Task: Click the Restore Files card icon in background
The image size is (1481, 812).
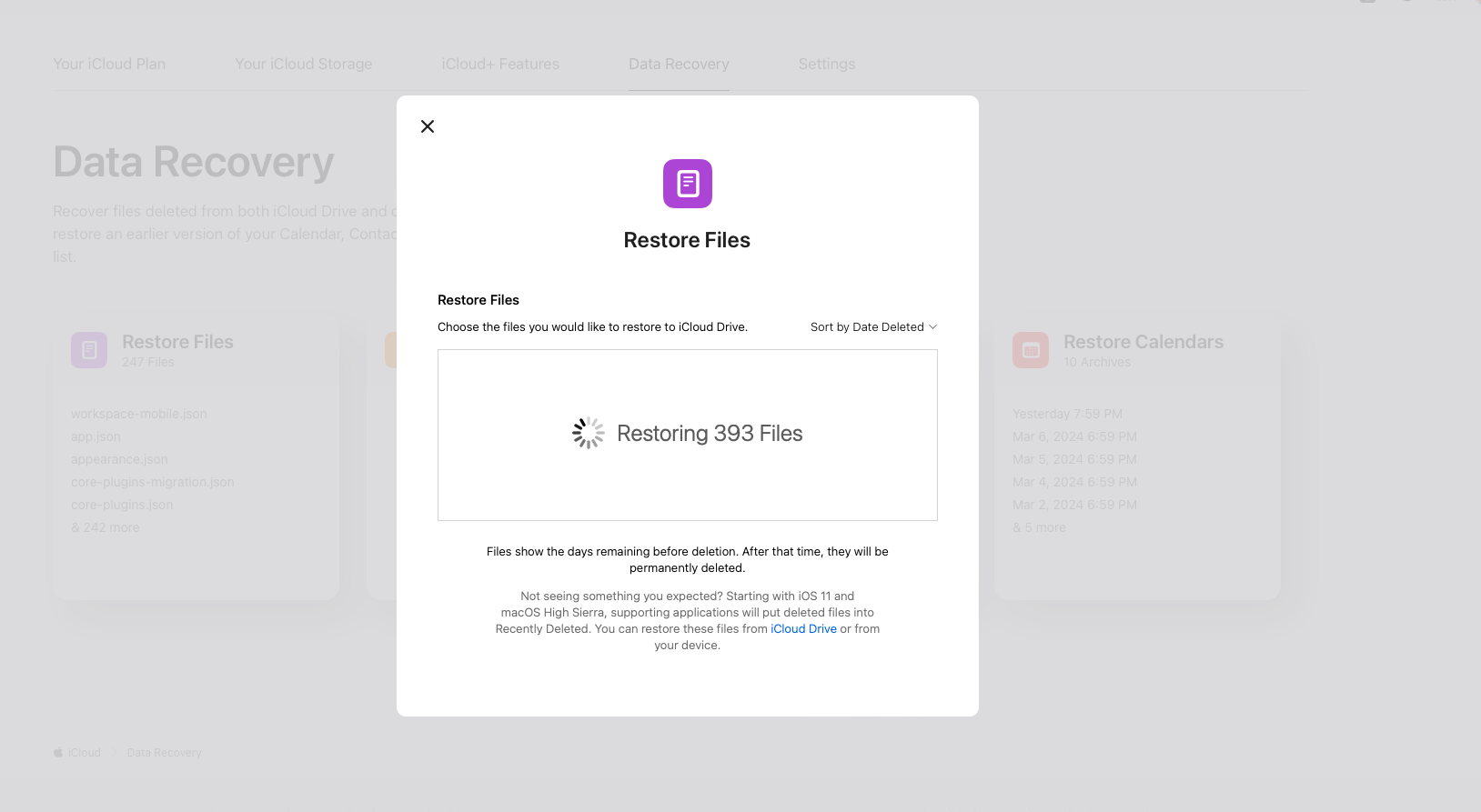Action: tap(89, 350)
